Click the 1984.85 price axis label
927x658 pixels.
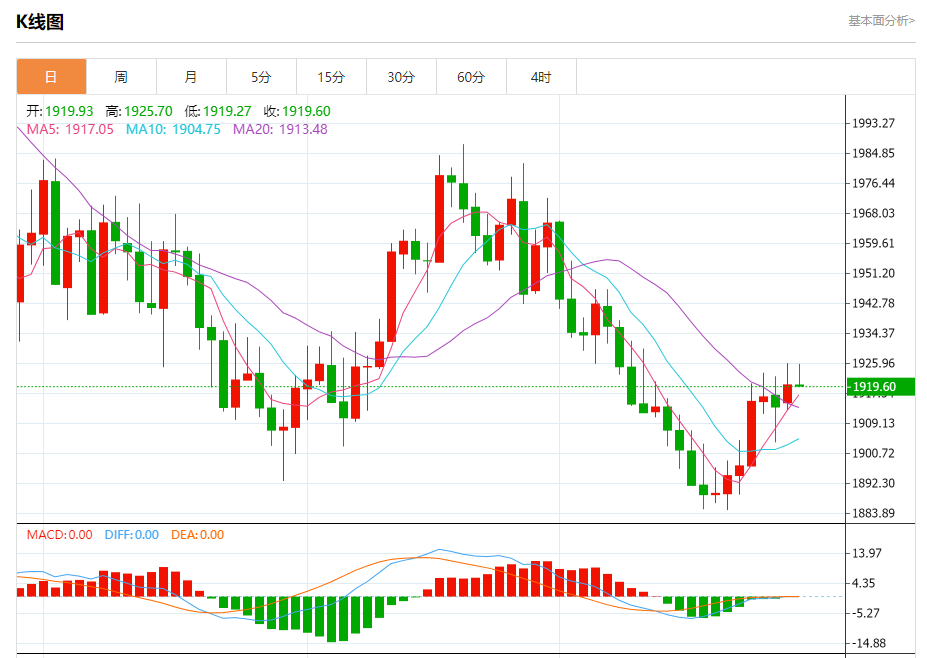coord(873,153)
